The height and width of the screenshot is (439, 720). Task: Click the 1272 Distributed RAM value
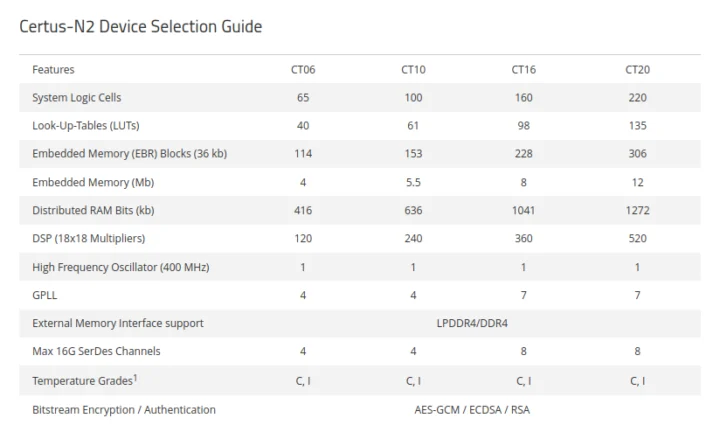(638, 211)
